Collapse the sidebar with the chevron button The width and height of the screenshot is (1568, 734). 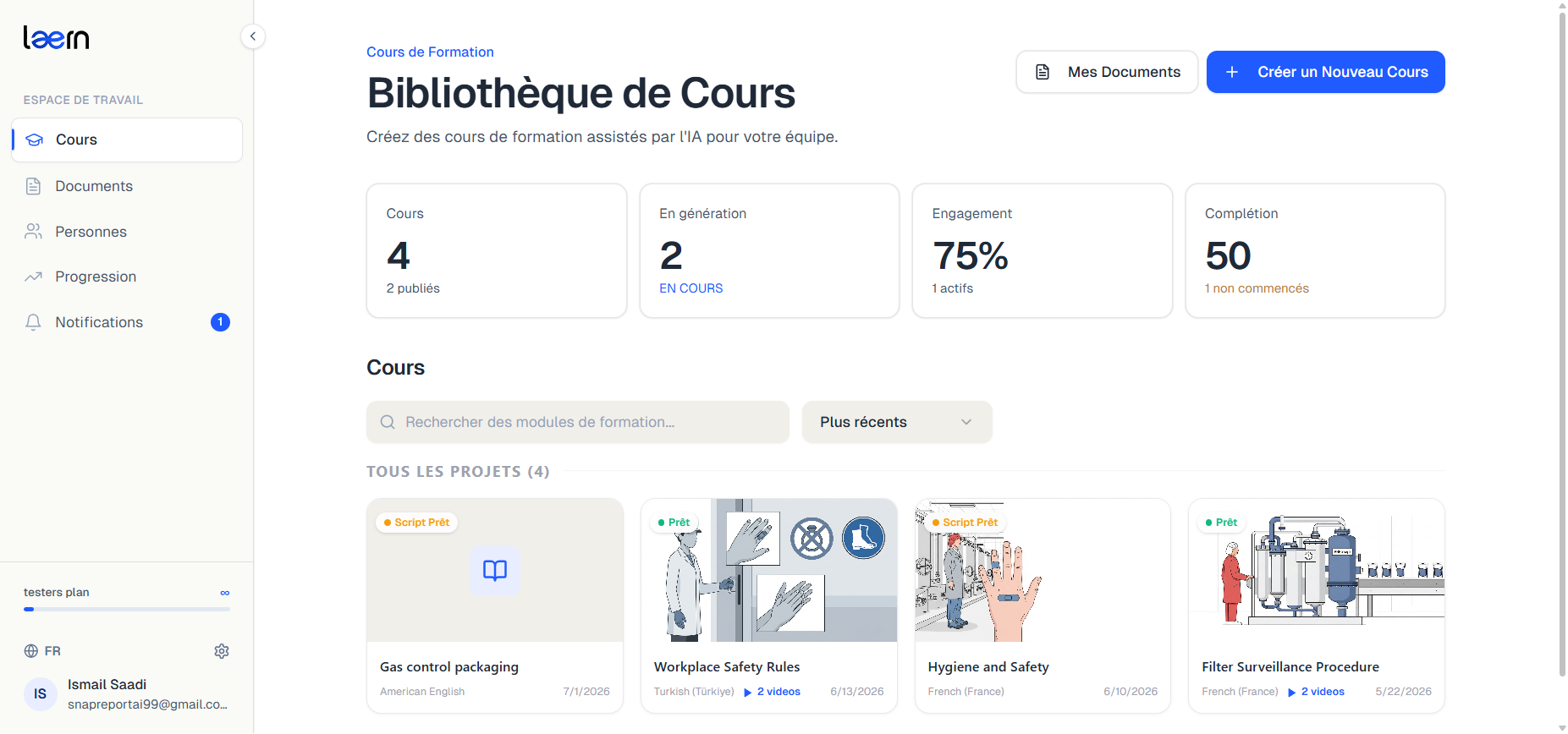[x=252, y=36]
